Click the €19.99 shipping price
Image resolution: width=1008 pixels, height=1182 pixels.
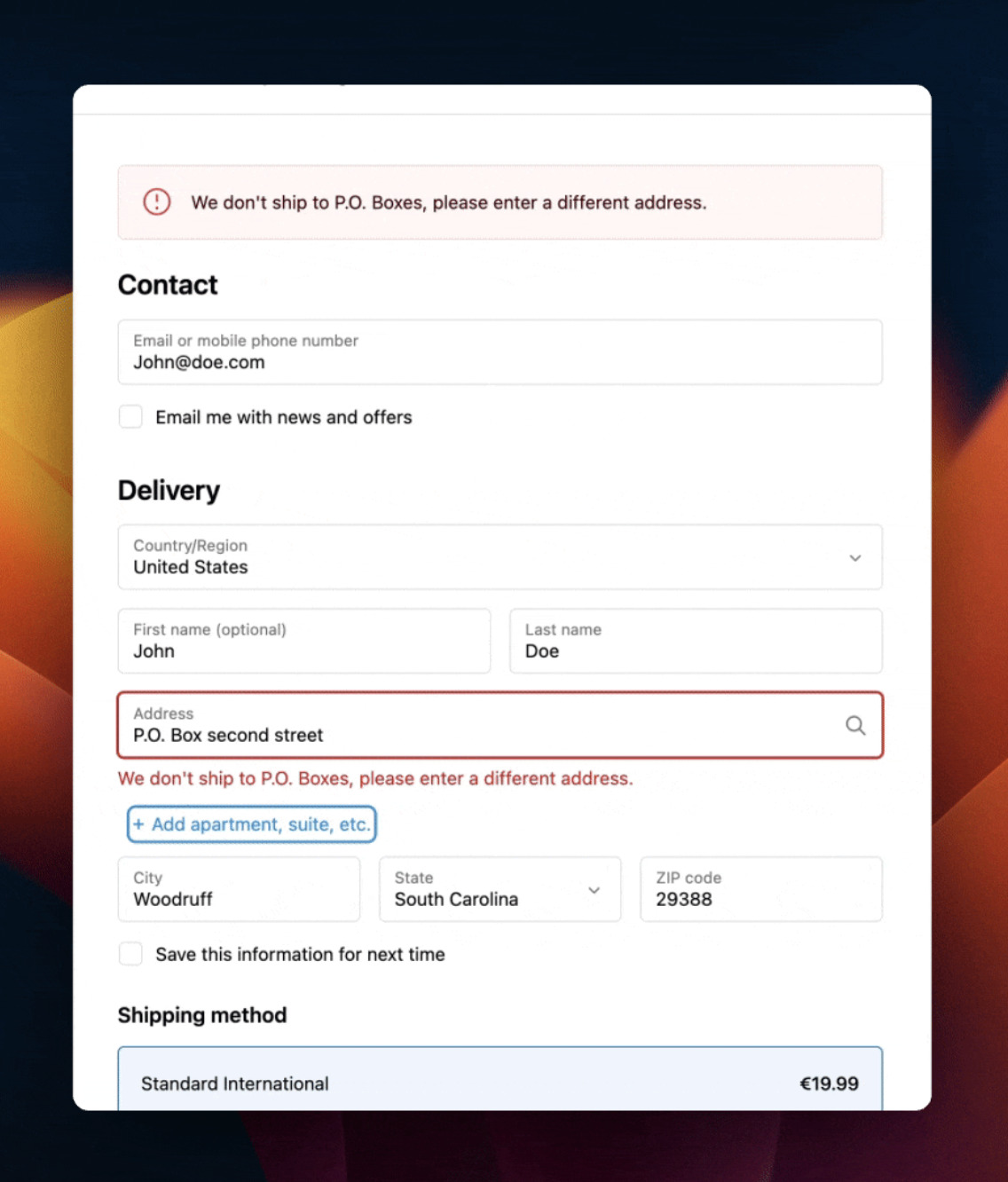click(x=829, y=1083)
